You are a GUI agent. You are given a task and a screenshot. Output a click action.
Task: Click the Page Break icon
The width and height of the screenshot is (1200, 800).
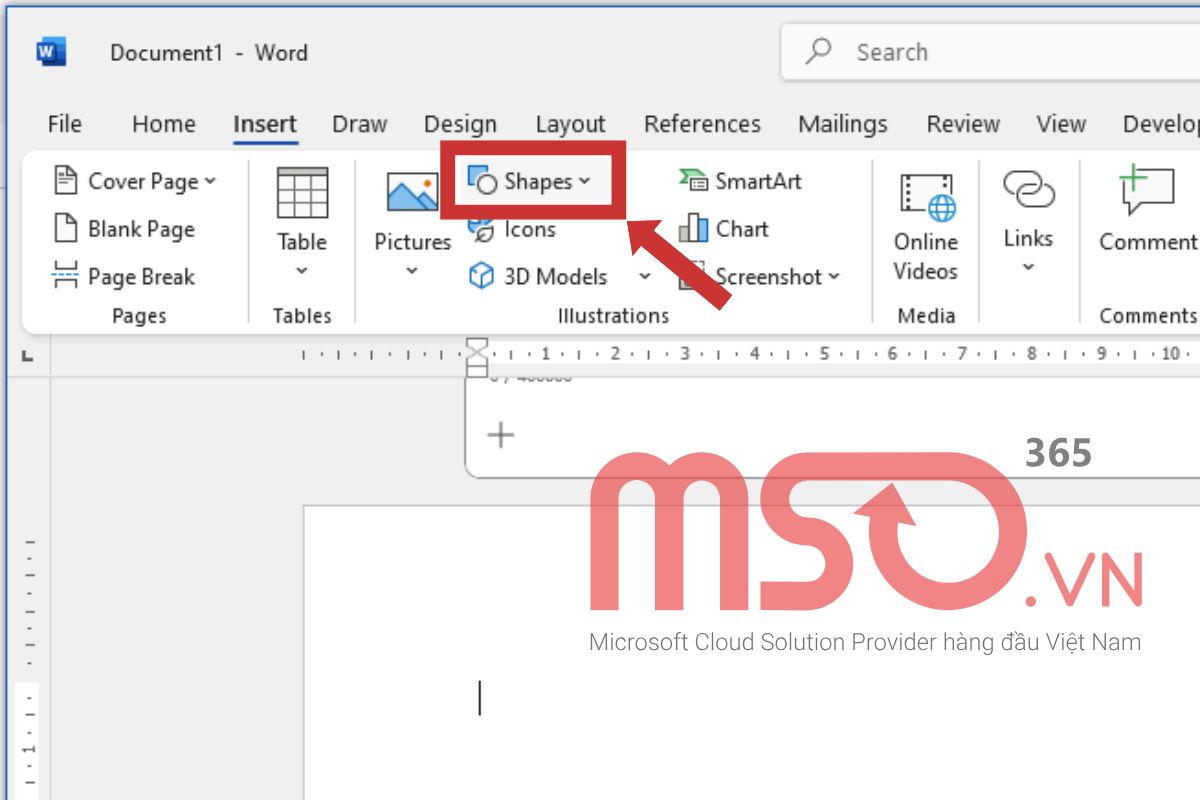coord(65,277)
